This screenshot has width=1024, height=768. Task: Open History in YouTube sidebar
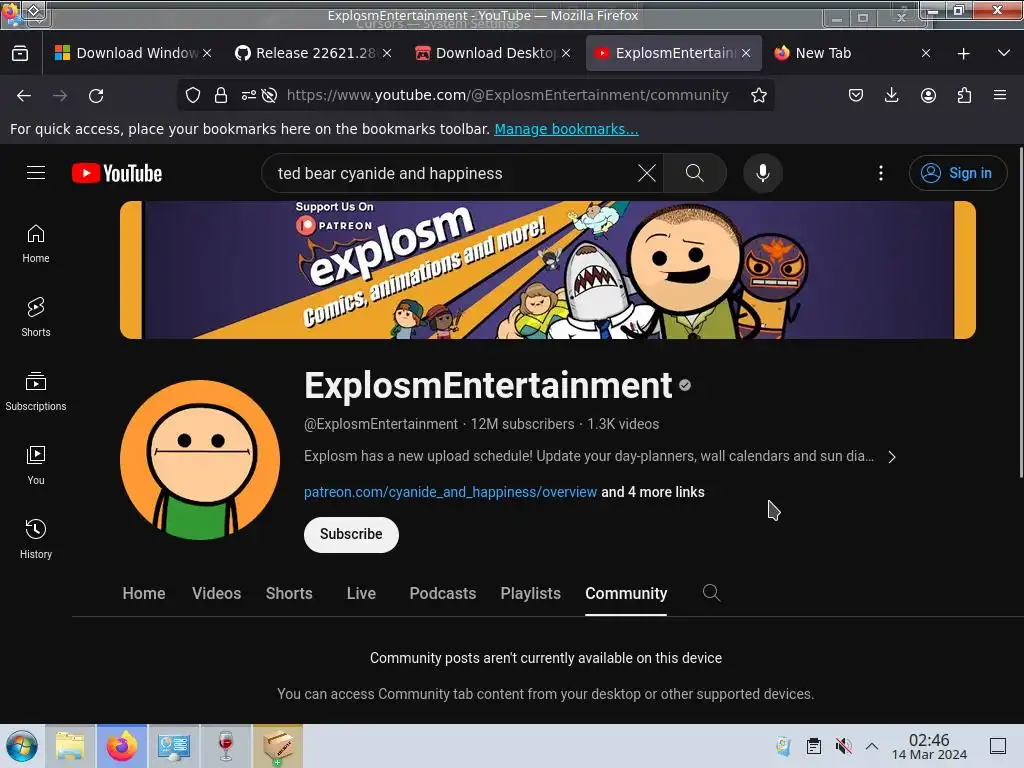pyautogui.click(x=36, y=539)
